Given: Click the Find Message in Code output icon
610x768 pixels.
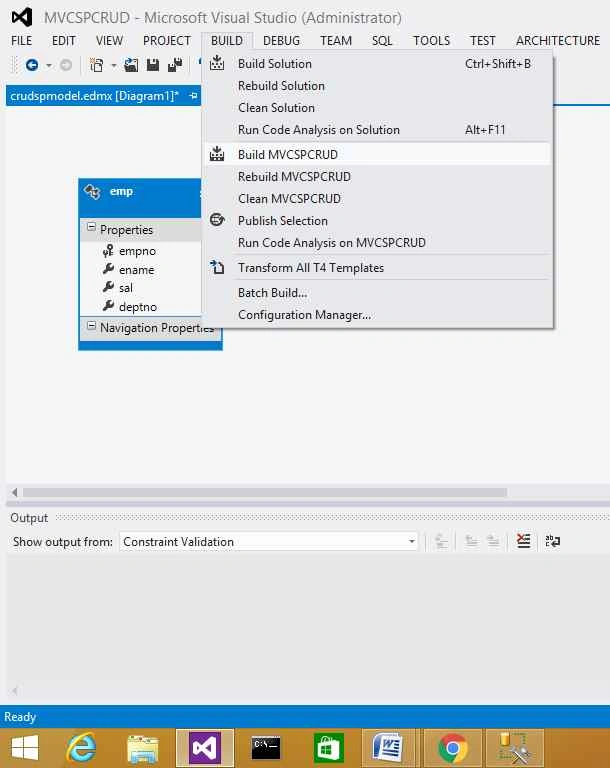Looking at the screenshot, I should point(441,541).
